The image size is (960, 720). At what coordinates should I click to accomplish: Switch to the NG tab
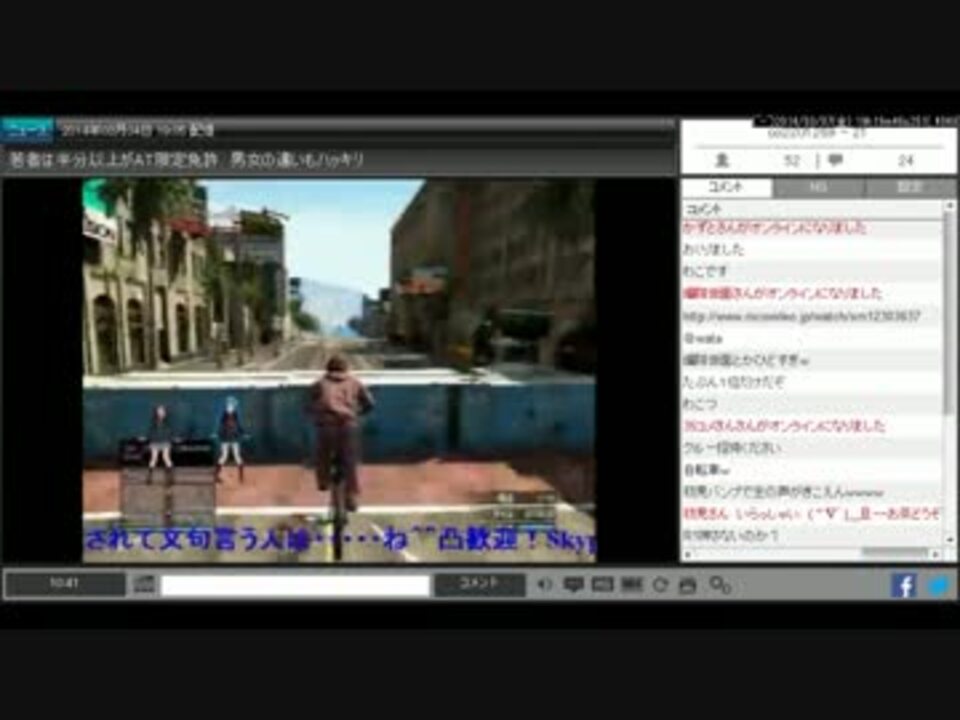coord(819,187)
